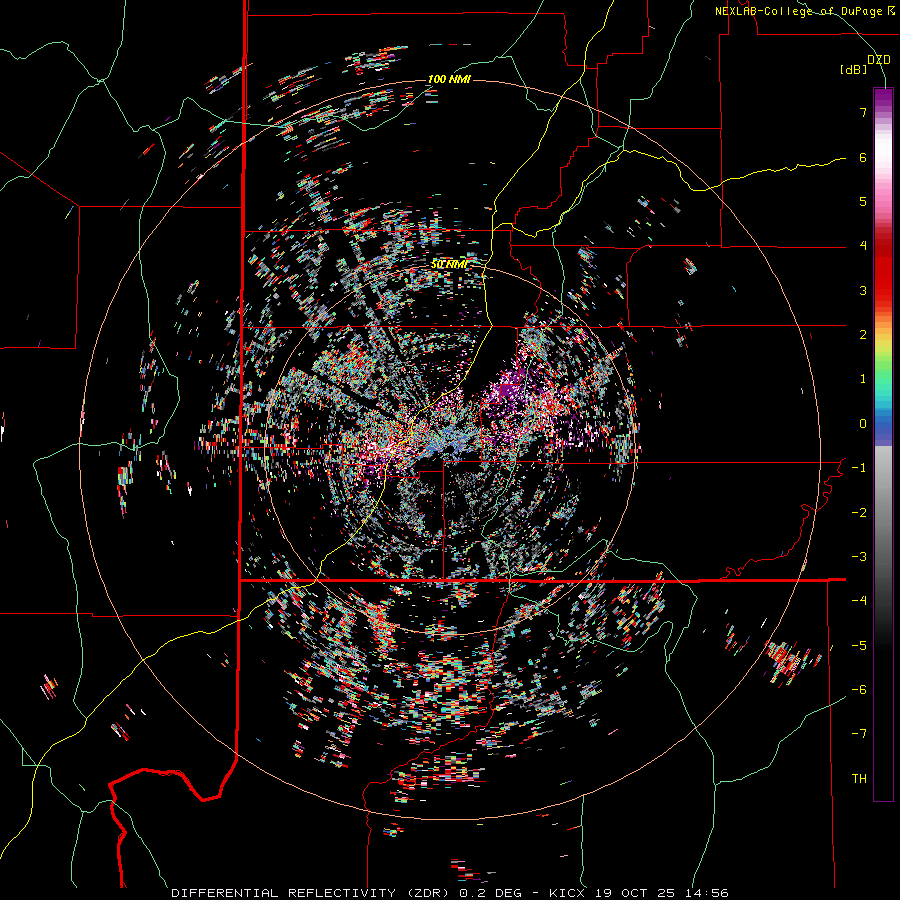Click the DZD legend title
900x900 pixels.
pos(879,60)
